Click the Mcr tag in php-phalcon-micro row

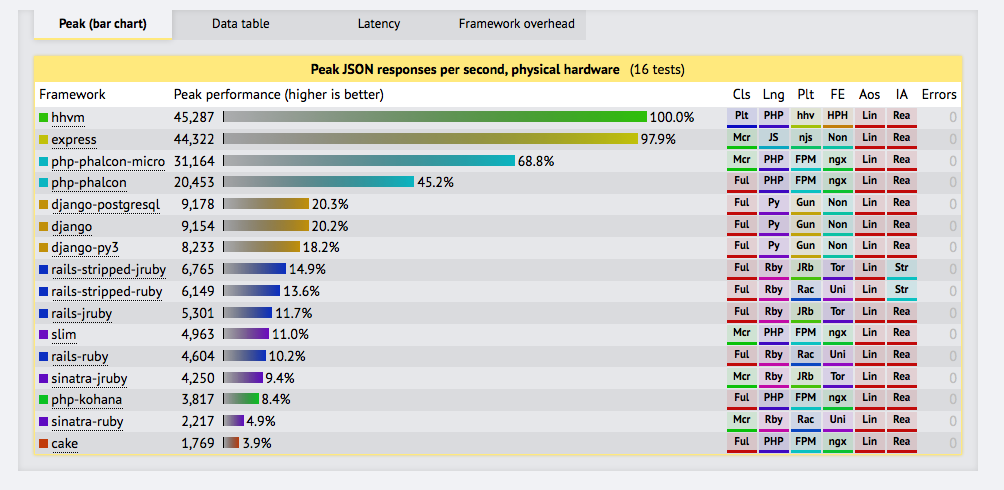coord(741,161)
